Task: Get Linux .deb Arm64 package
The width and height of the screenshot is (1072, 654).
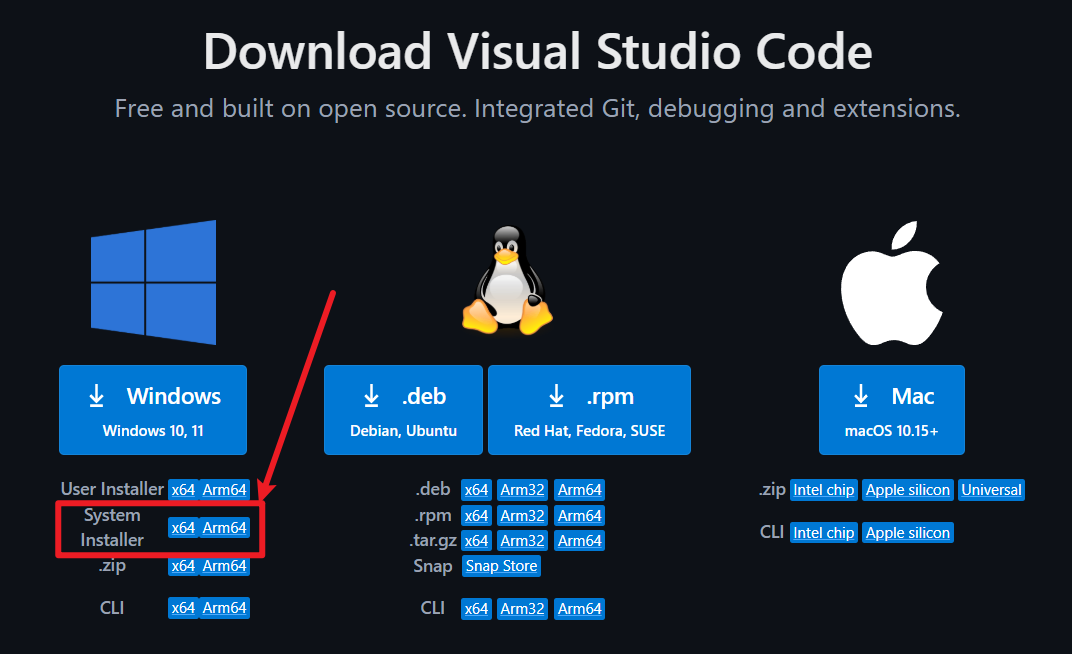Action: 580,490
